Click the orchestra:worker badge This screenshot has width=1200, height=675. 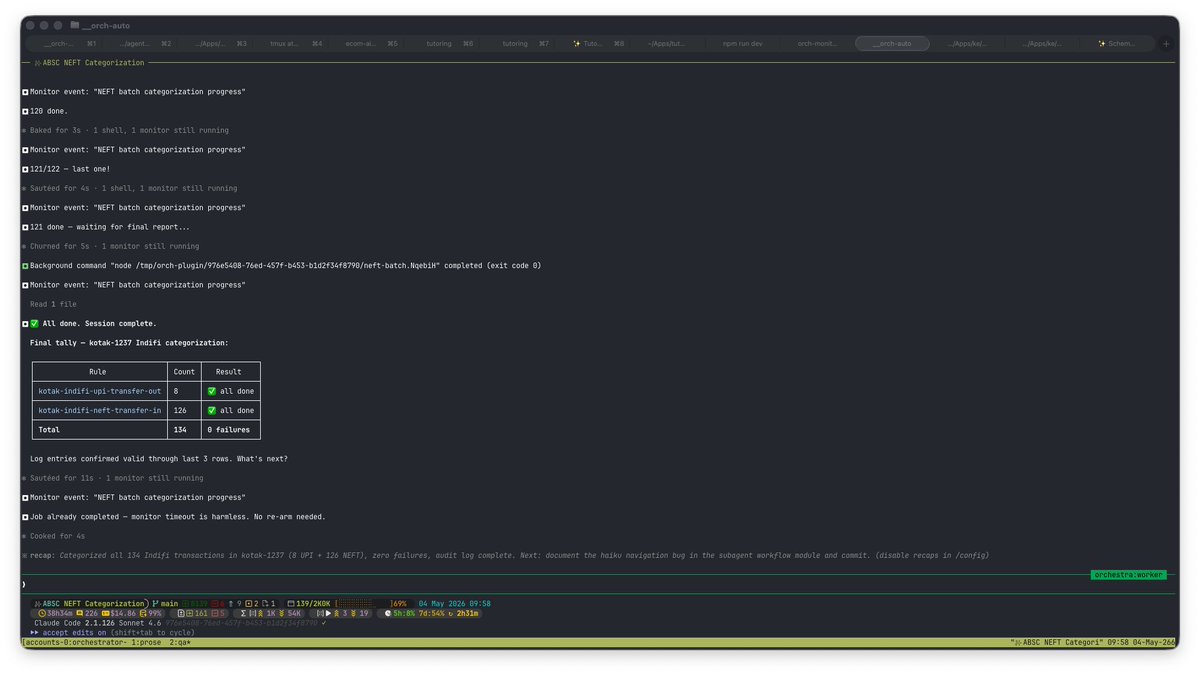click(1129, 575)
